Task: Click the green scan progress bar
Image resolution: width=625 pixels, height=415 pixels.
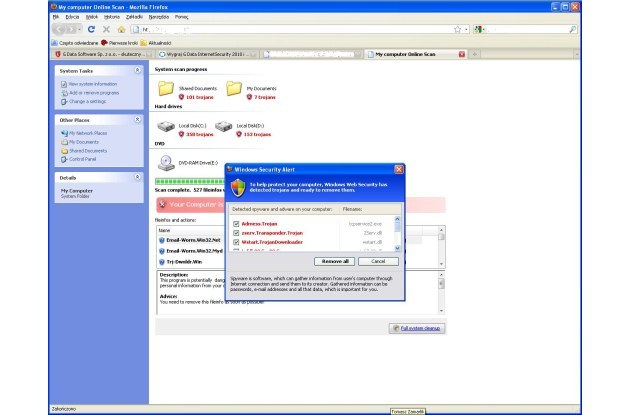Action: [x=190, y=181]
